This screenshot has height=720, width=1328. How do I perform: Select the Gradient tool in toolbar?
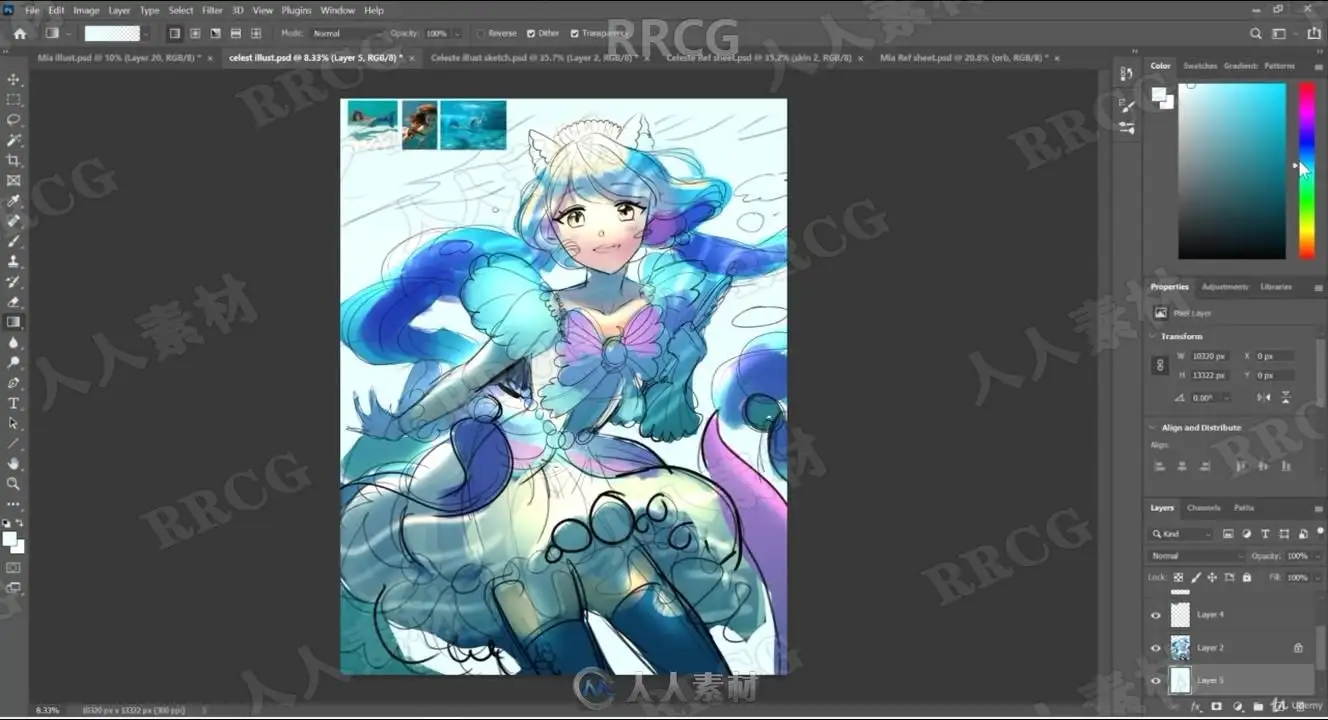[x=13, y=322]
